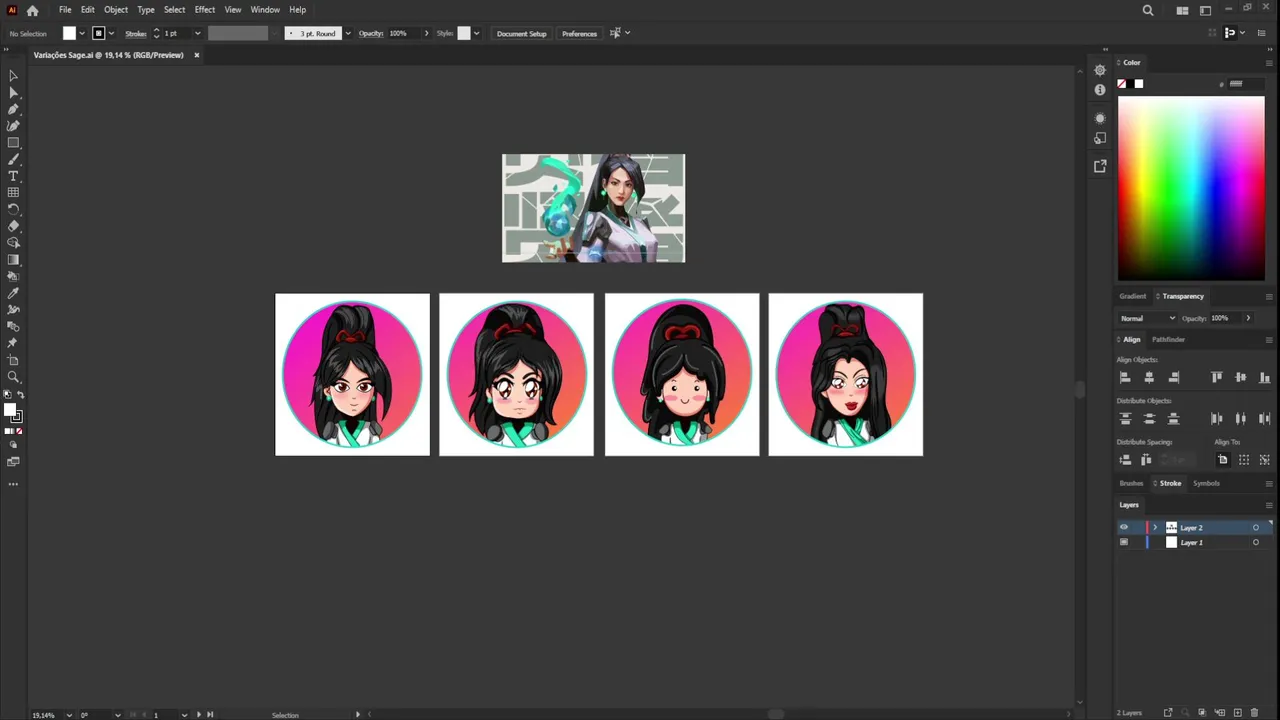Open the File menu
This screenshot has height=720, width=1280.
65,10
